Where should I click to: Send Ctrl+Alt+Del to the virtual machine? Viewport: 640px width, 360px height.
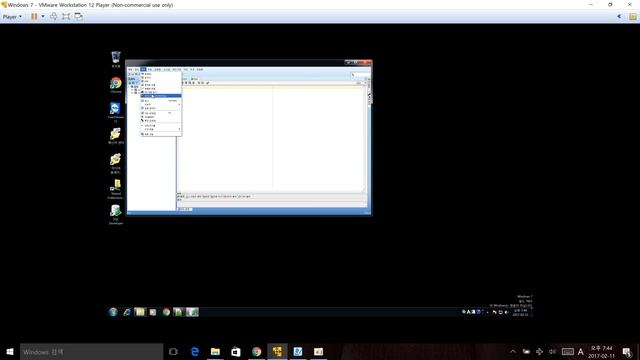pyautogui.click(x=53, y=17)
